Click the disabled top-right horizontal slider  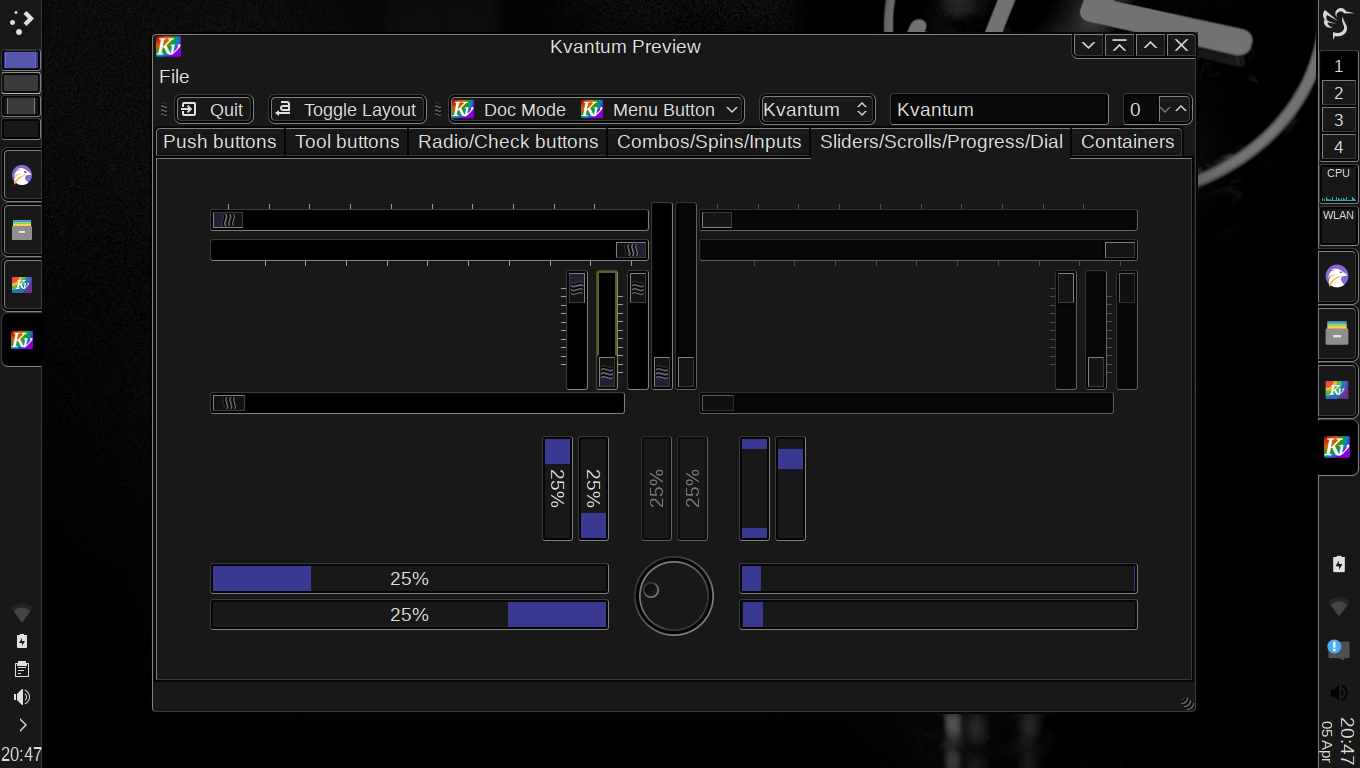pos(918,220)
